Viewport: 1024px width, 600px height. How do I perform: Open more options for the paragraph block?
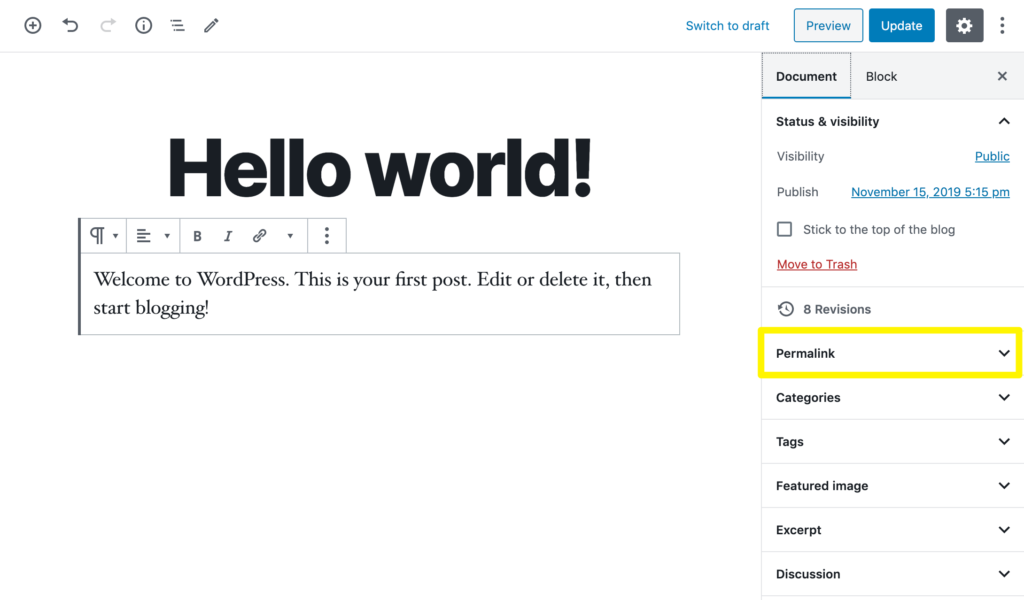coord(326,235)
